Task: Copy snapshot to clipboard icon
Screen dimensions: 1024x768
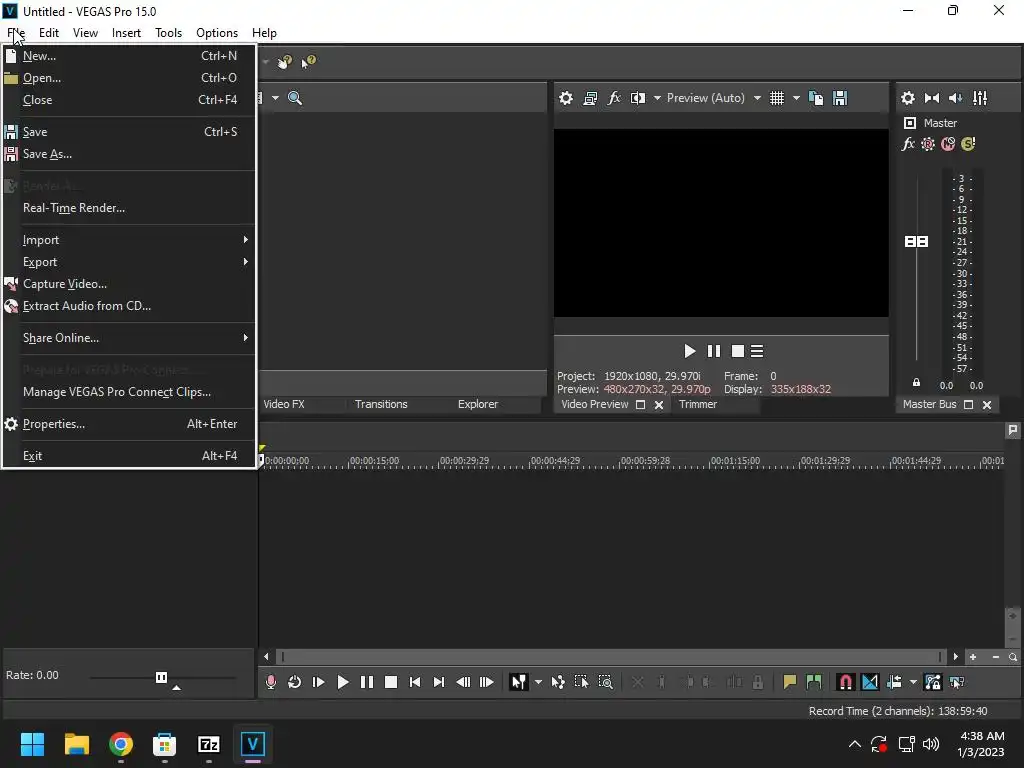Action: 816,98
